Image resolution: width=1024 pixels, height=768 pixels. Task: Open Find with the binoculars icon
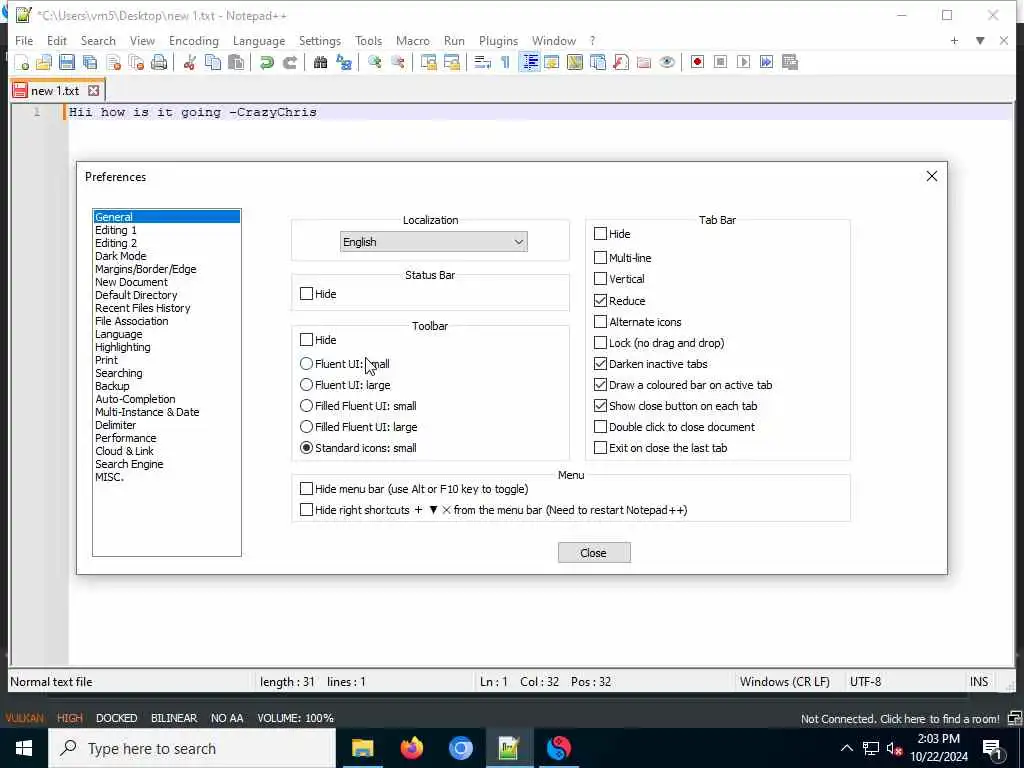[x=320, y=62]
